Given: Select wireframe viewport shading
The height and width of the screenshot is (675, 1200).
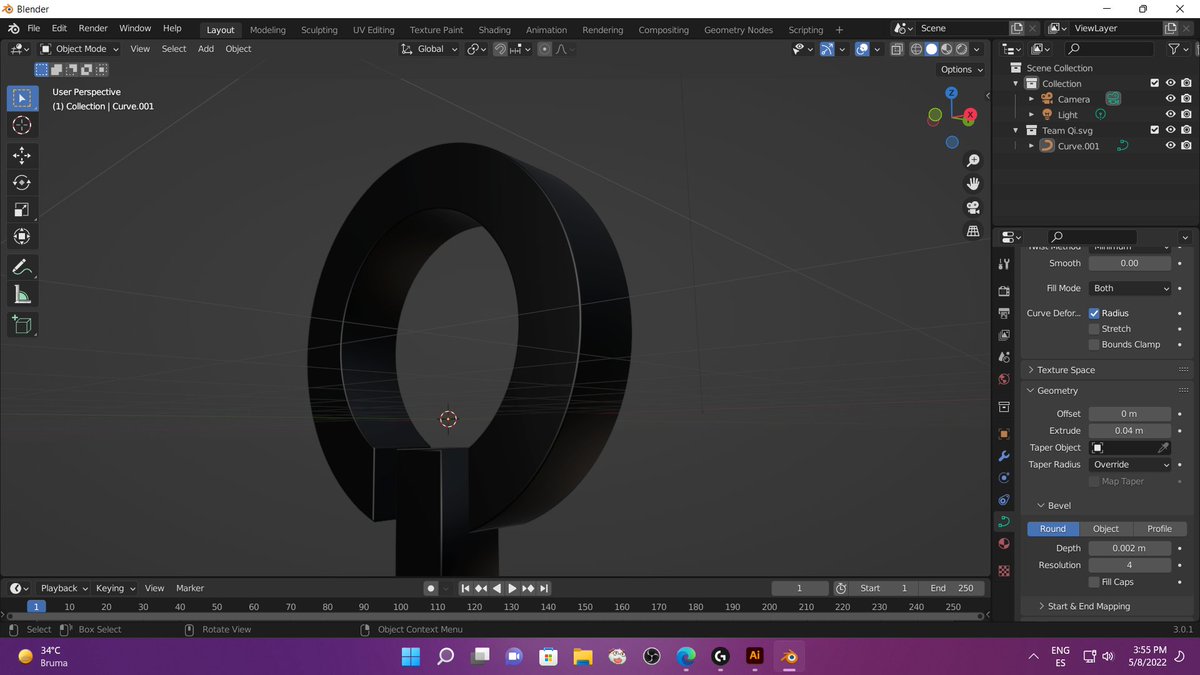Looking at the screenshot, I should click(x=916, y=48).
